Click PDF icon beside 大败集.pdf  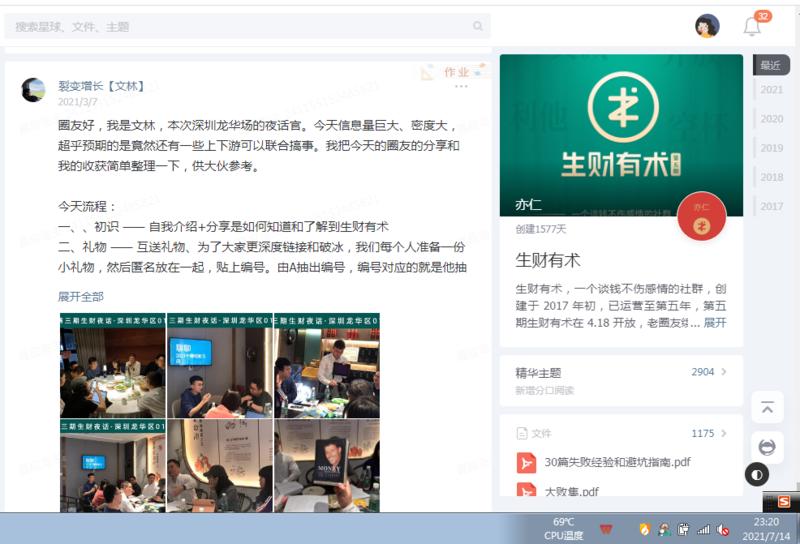[x=526, y=490]
